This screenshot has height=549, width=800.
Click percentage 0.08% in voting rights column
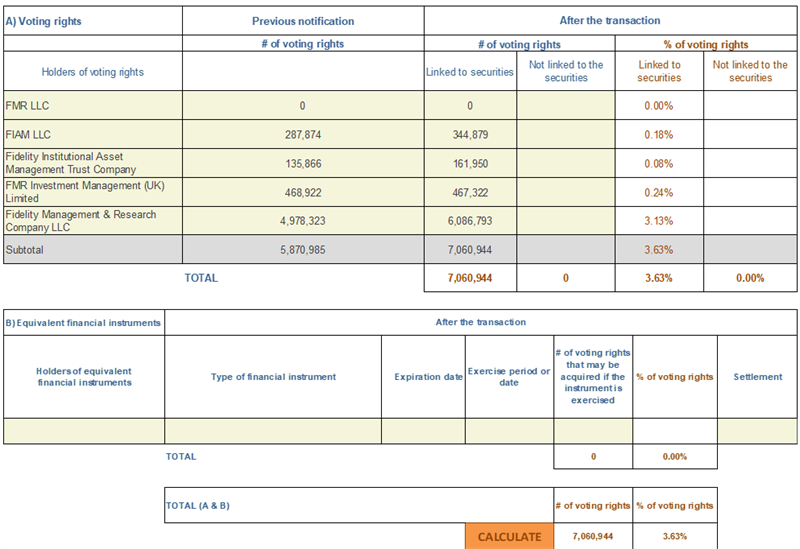[x=659, y=163]
